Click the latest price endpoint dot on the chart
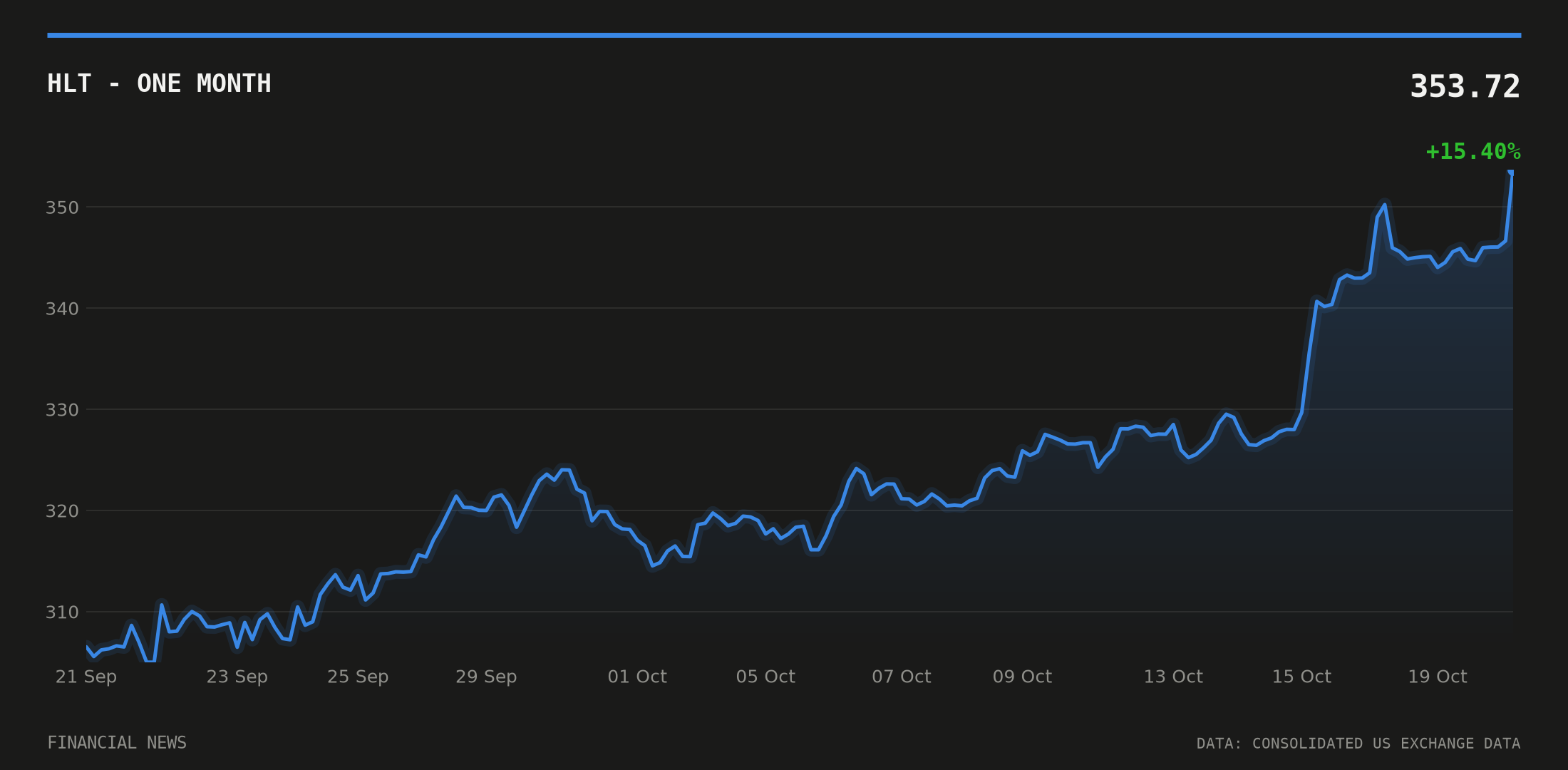Screen dimensions: 1568x770 (1511, 172)
